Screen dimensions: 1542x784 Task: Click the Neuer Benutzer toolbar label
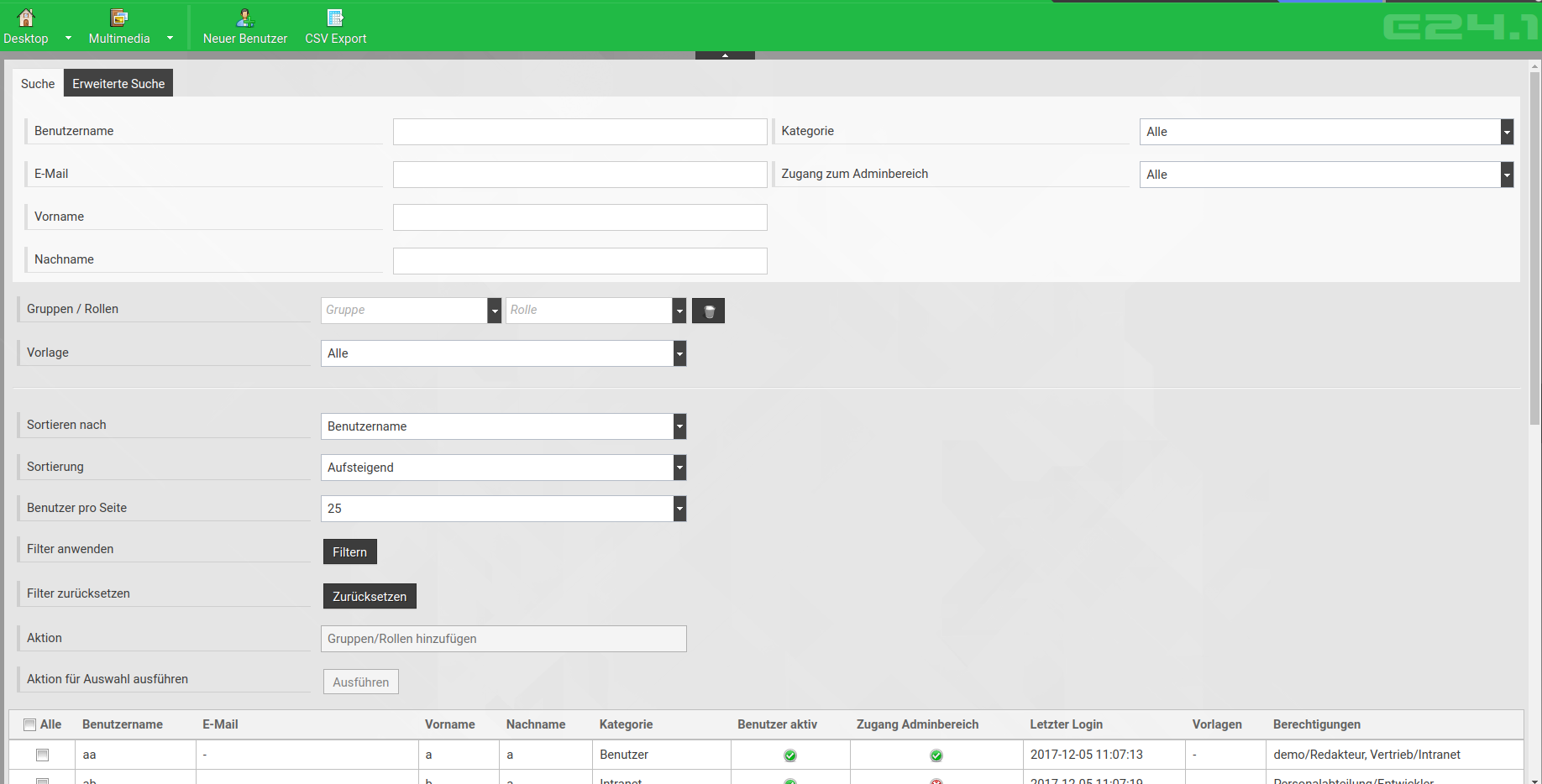(245, 39)
